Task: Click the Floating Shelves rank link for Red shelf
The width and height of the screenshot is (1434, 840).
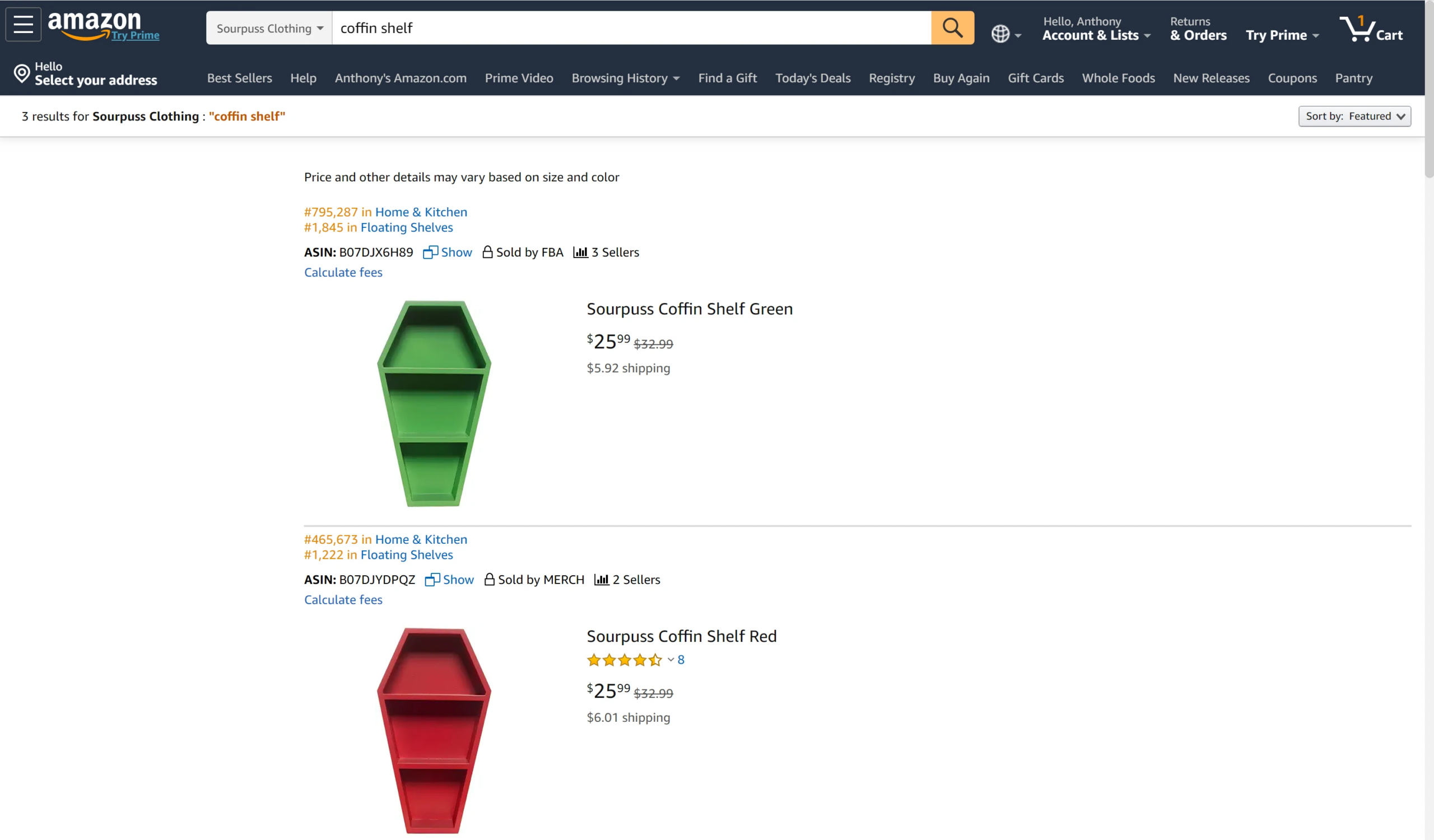Action: tap(406, 554)
